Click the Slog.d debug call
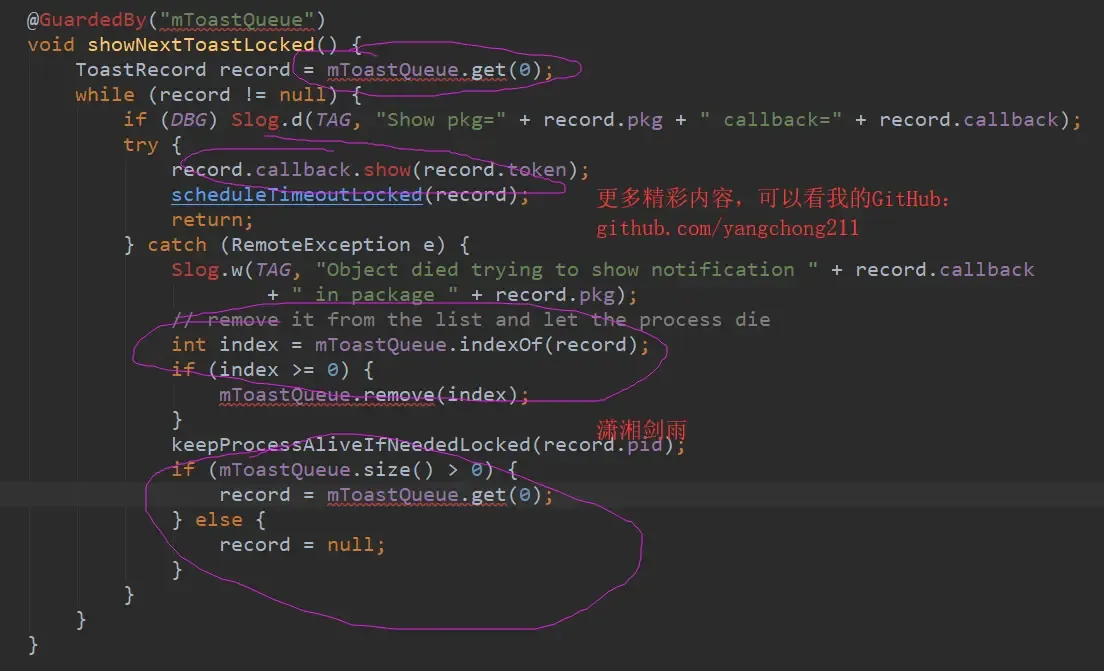Viewport: 1104px width, 671px height. 266,120
